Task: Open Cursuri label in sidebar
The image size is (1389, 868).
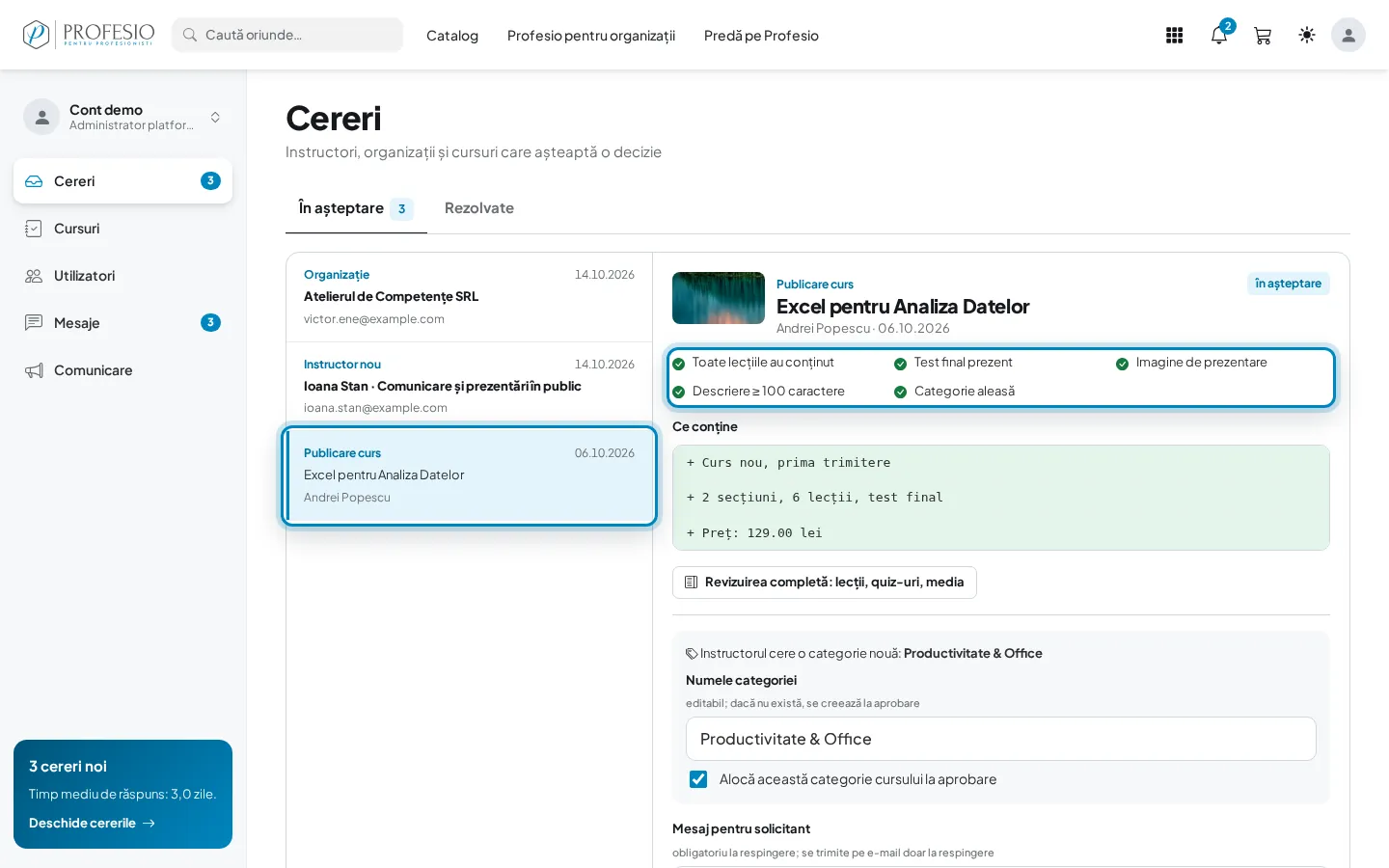Action: click(77, 229)
